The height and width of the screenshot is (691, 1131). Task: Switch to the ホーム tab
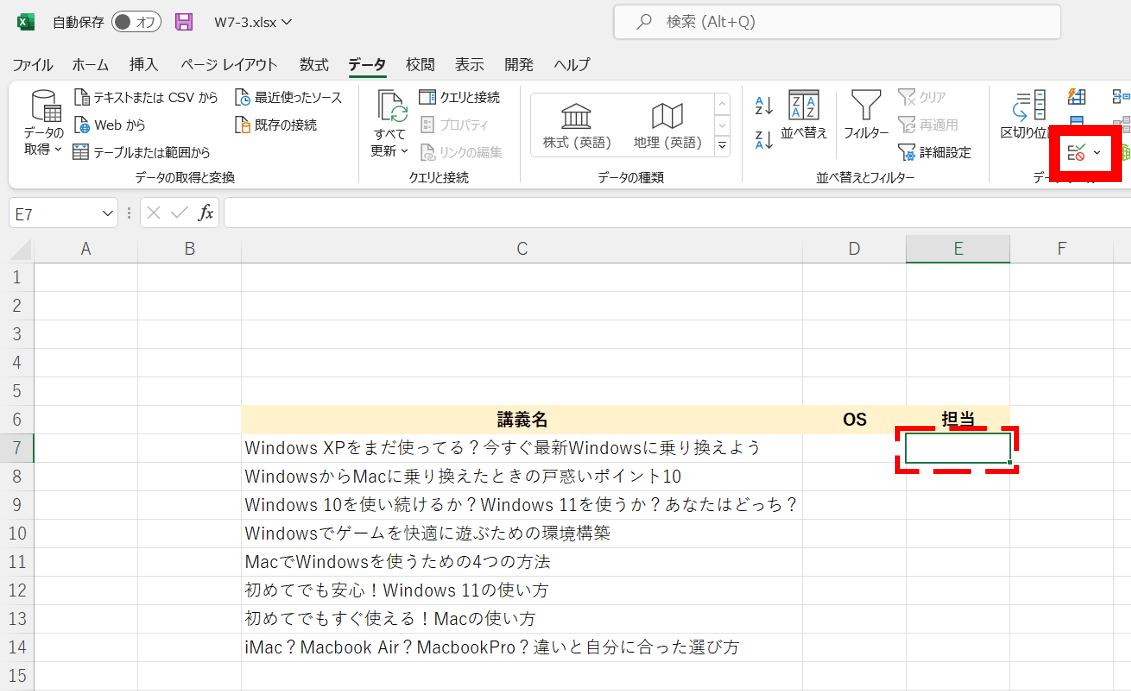pos(90,65)
